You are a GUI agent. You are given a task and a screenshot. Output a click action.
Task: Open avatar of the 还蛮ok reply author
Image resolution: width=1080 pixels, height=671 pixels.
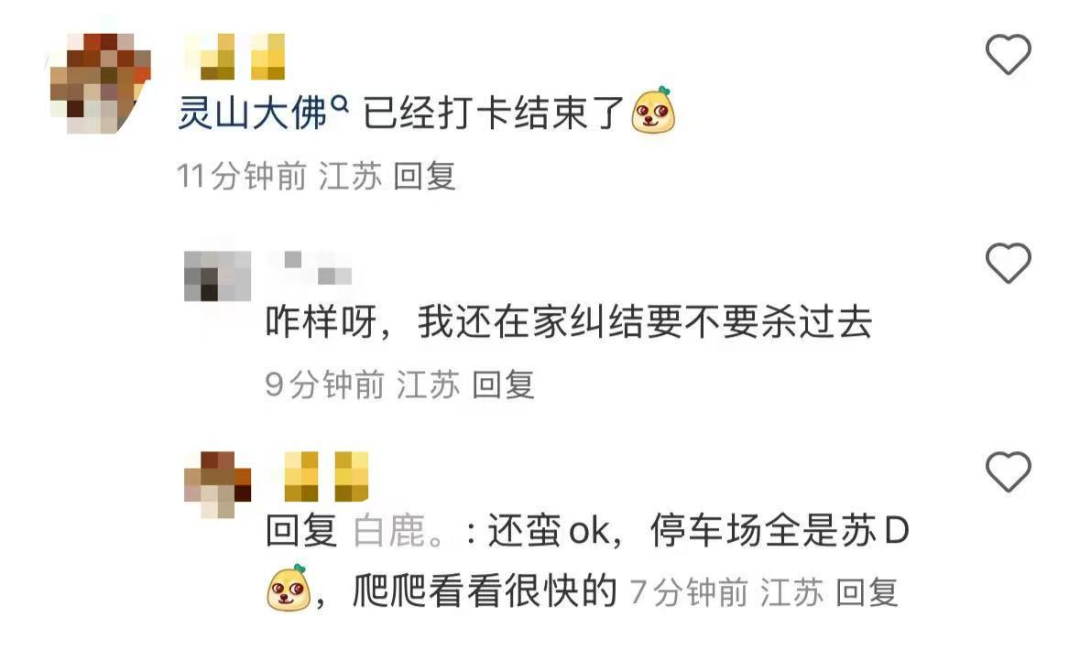click(x=218, y=484)
